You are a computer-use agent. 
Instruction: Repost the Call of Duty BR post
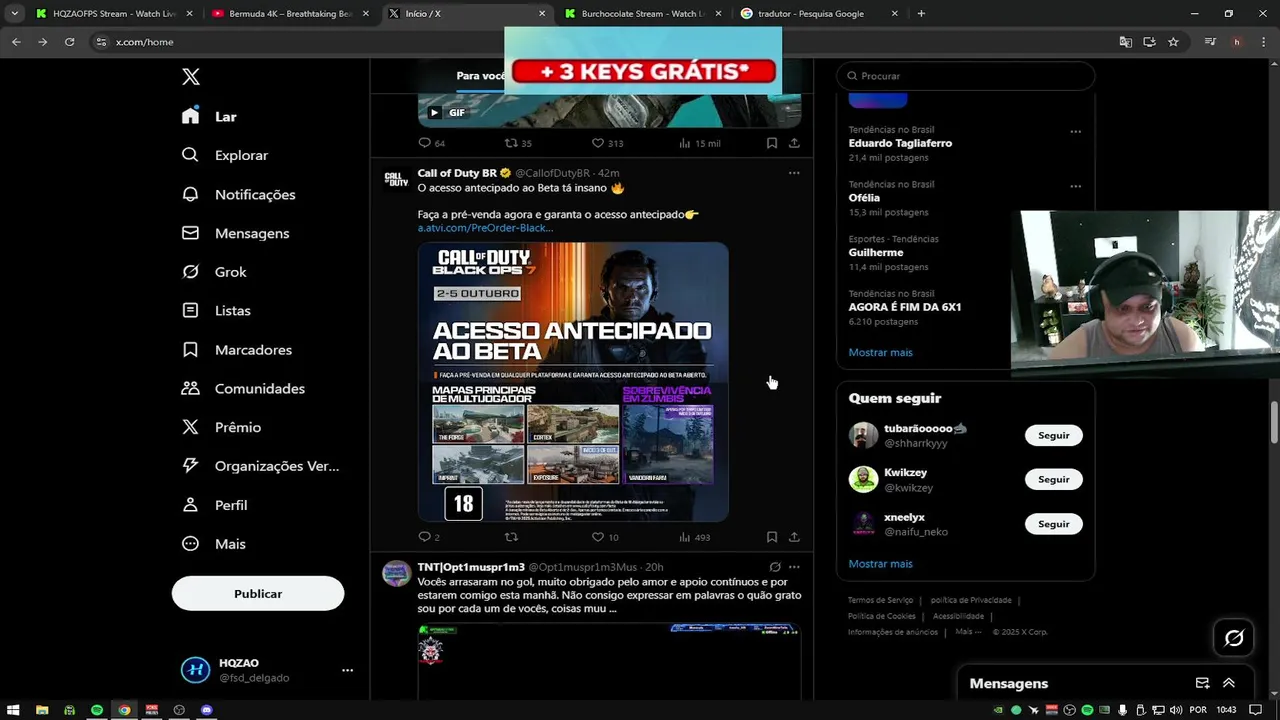511,537
